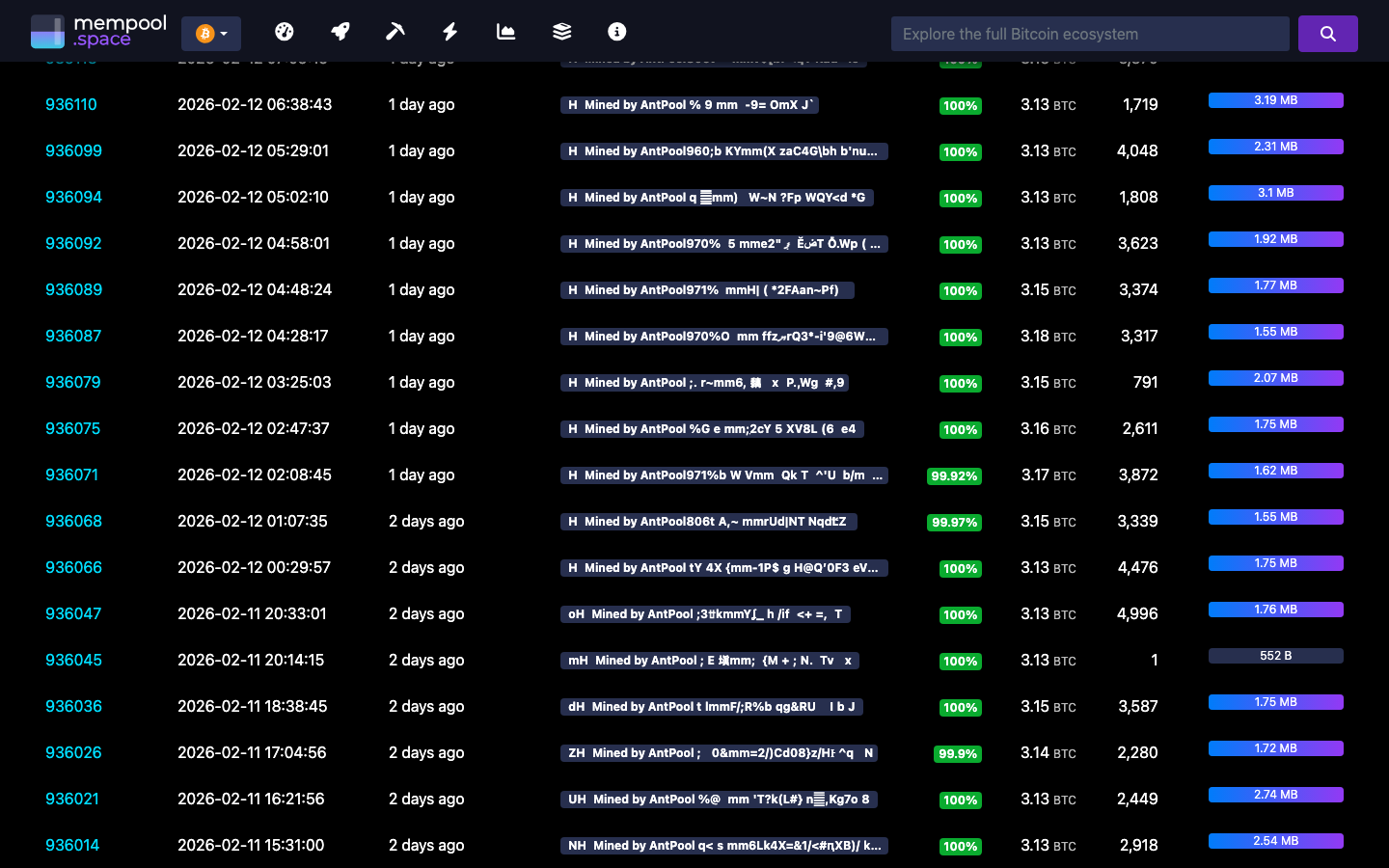The height and width of the screenshot is (868, 1389).
Task: Click the Bitcoin ecosystem search field
Action: (1090, 33)
